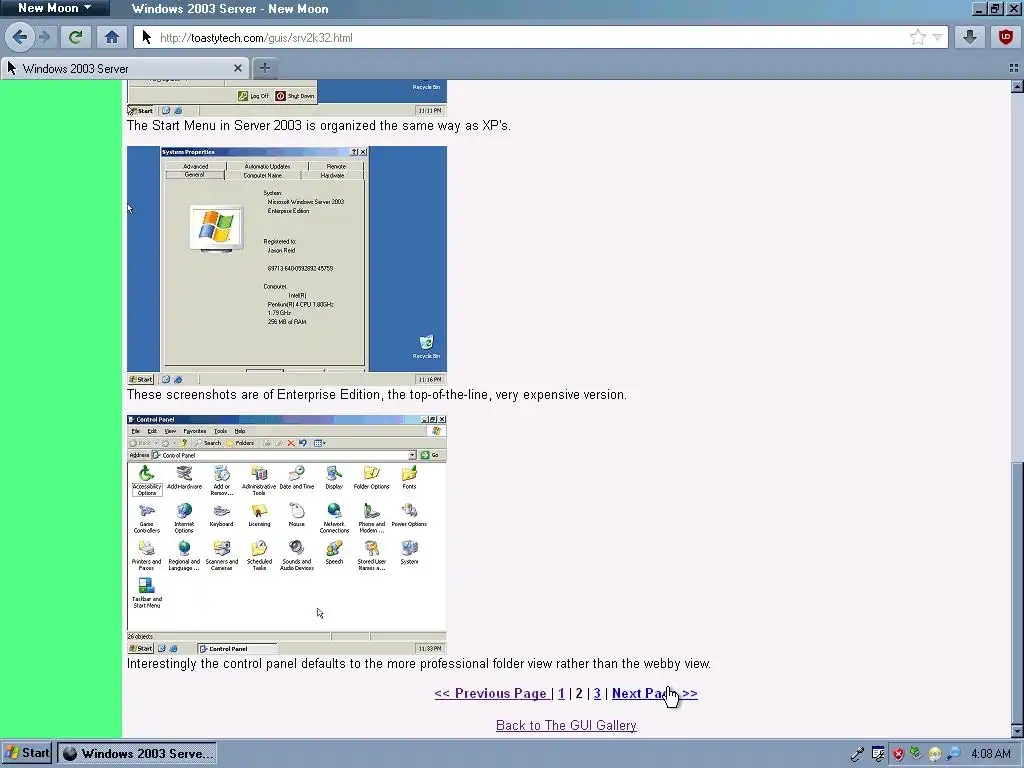Viewport: 1024px width, 768px height.
Task: Follow the Previous Page link
Action: (491, 694)
